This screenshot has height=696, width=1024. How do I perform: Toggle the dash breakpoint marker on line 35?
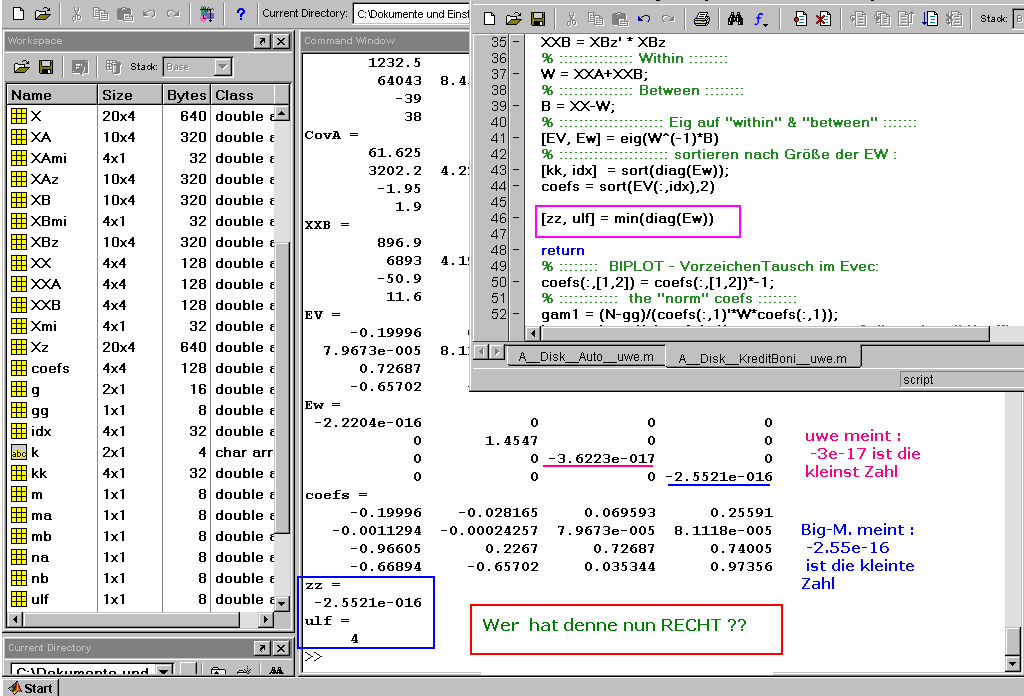tap(516, 43)
